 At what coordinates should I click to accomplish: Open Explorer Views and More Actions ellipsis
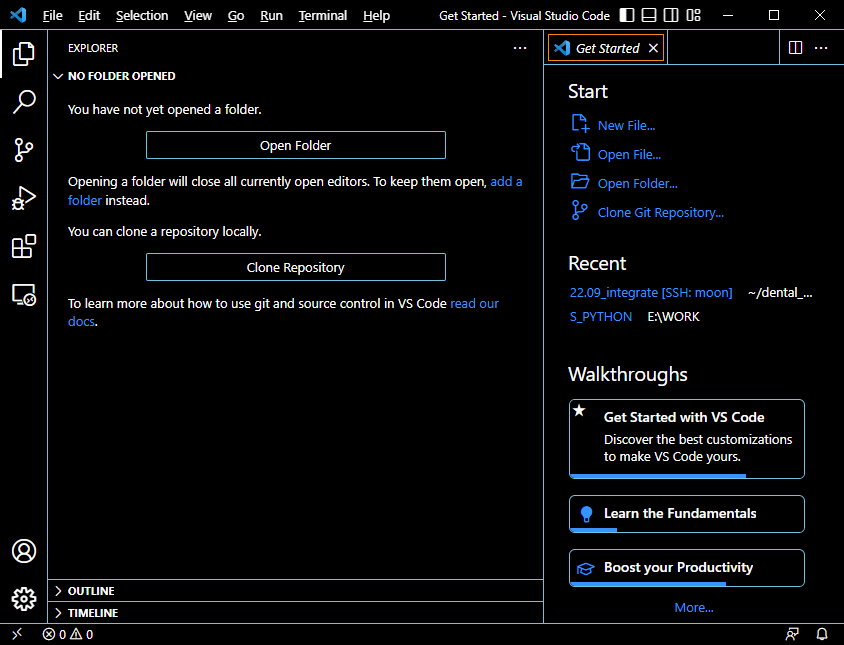[520, 48]
